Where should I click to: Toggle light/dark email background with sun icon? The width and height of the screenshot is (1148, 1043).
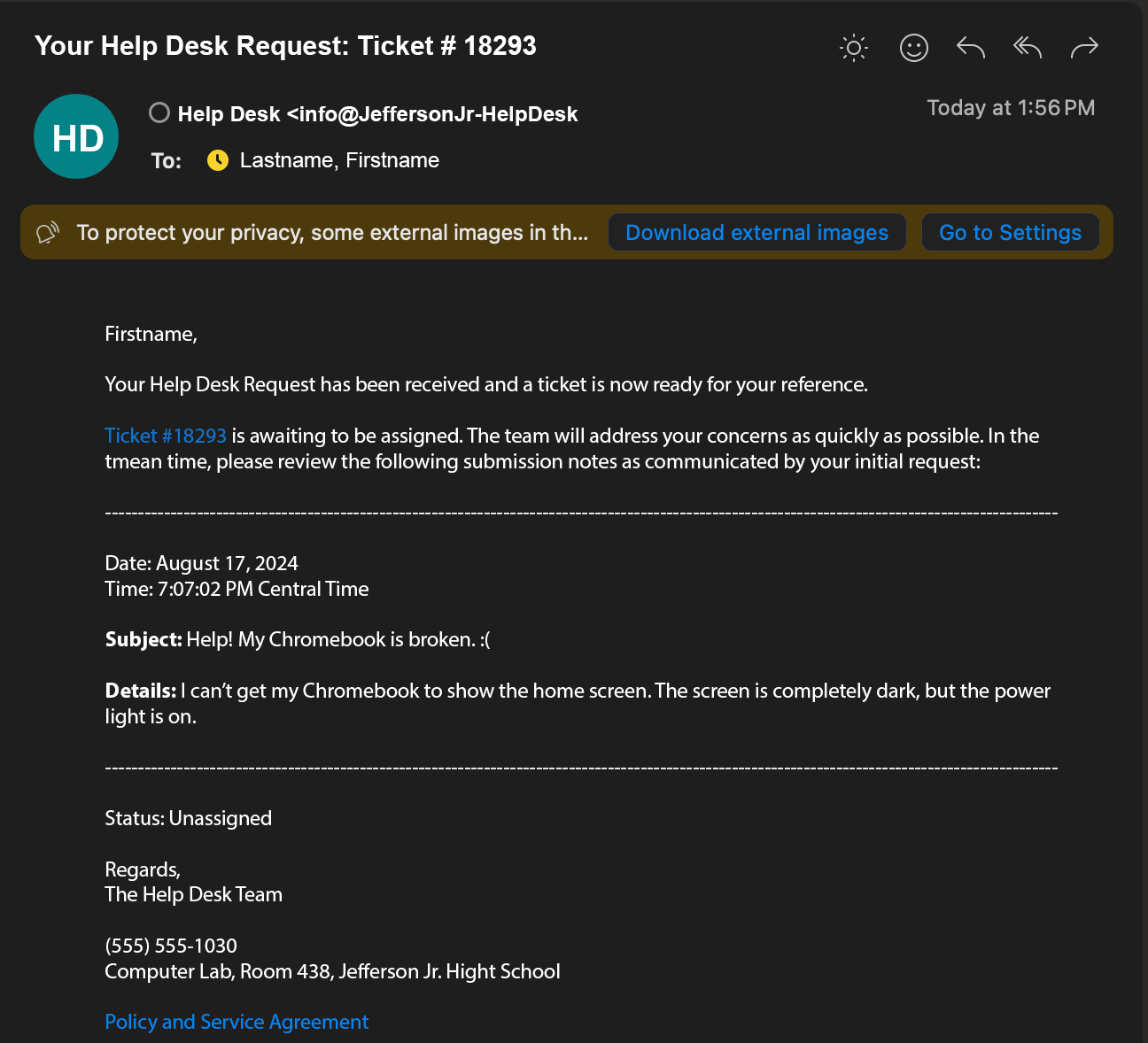pos(854,47)
